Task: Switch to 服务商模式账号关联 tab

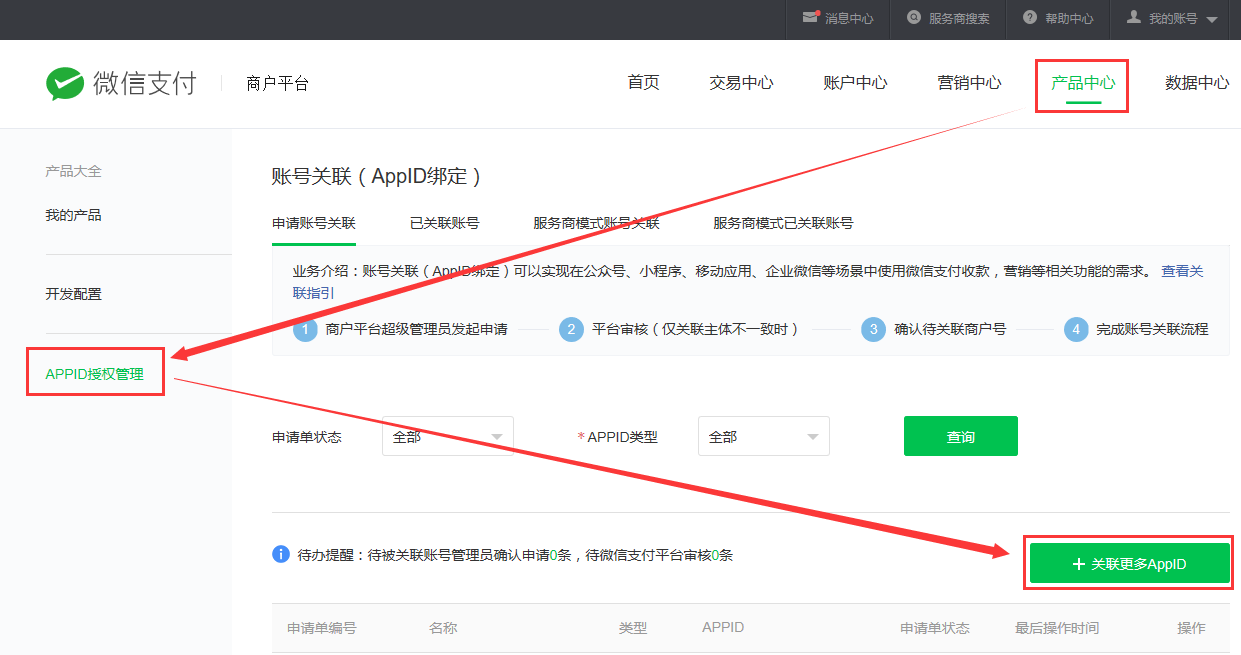Action: click(596, 223)
